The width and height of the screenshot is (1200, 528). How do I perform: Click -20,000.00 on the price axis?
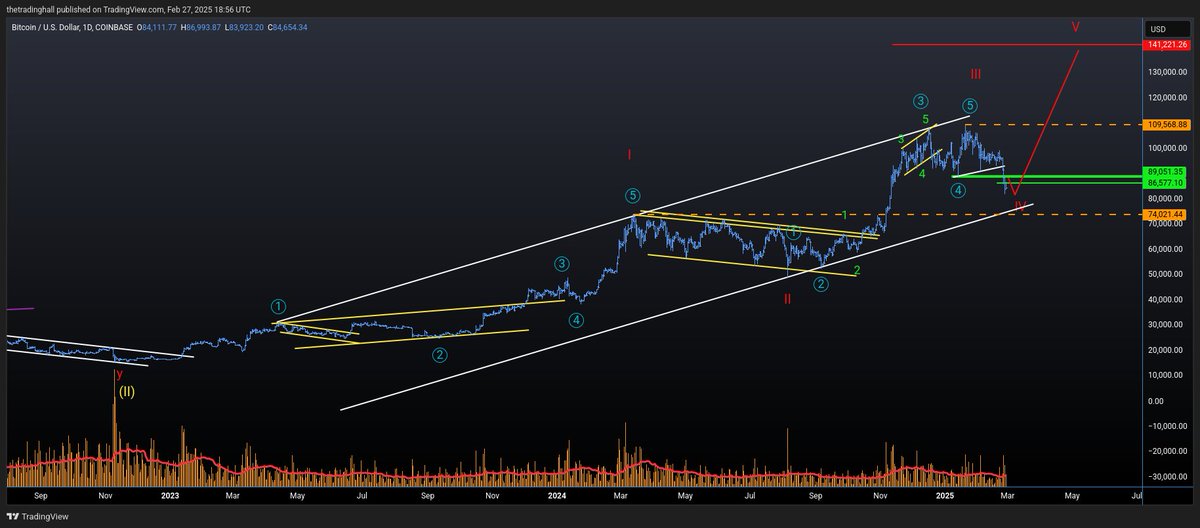(x=1168, y=451)
